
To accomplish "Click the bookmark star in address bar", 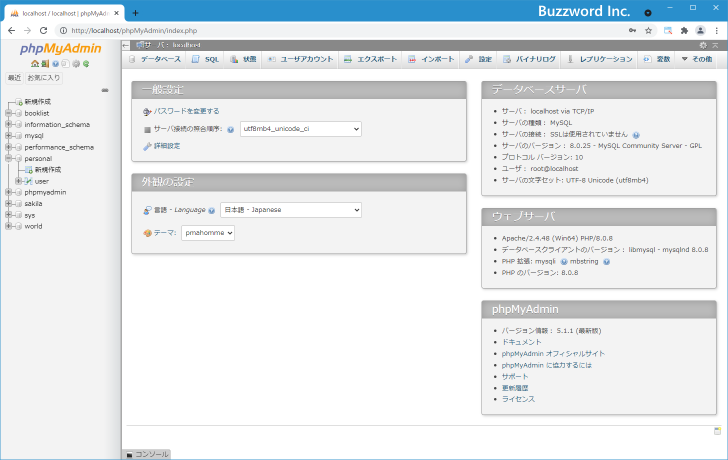I will pos(649,31).
